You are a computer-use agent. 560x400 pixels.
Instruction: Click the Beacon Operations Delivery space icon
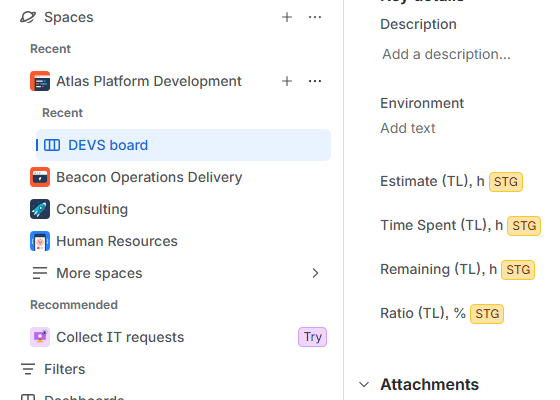tap(40, 177)
